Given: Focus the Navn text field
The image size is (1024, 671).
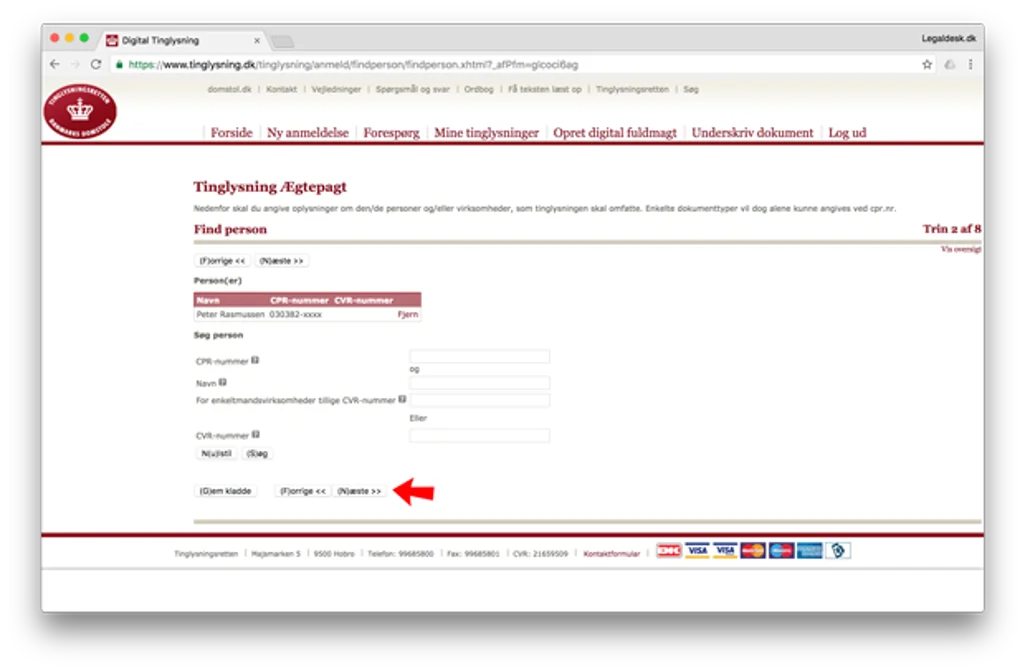Looking at the screenshot, I should click(x=479, y=383).
